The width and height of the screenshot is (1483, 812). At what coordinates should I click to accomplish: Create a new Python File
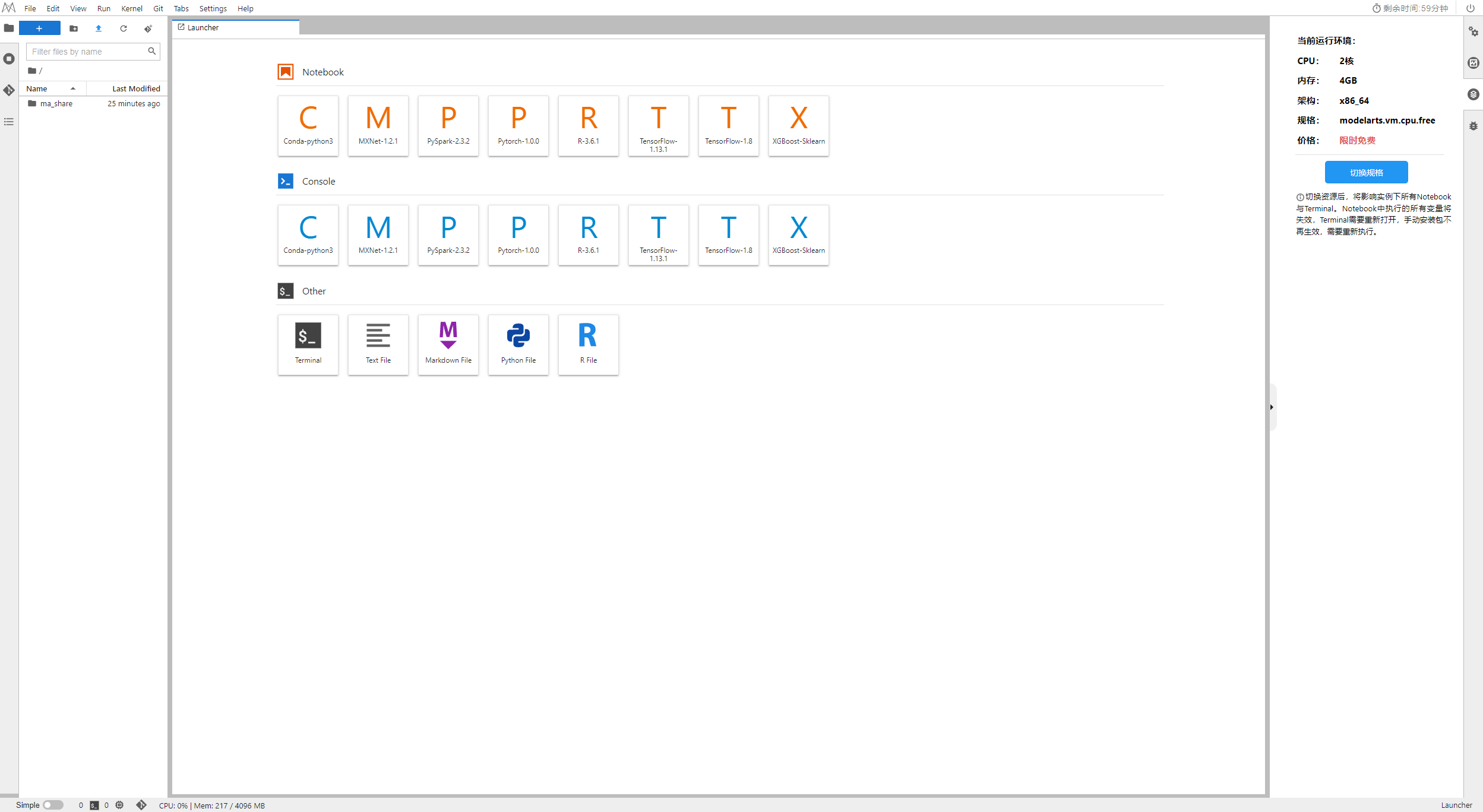[x=518, y=344]
